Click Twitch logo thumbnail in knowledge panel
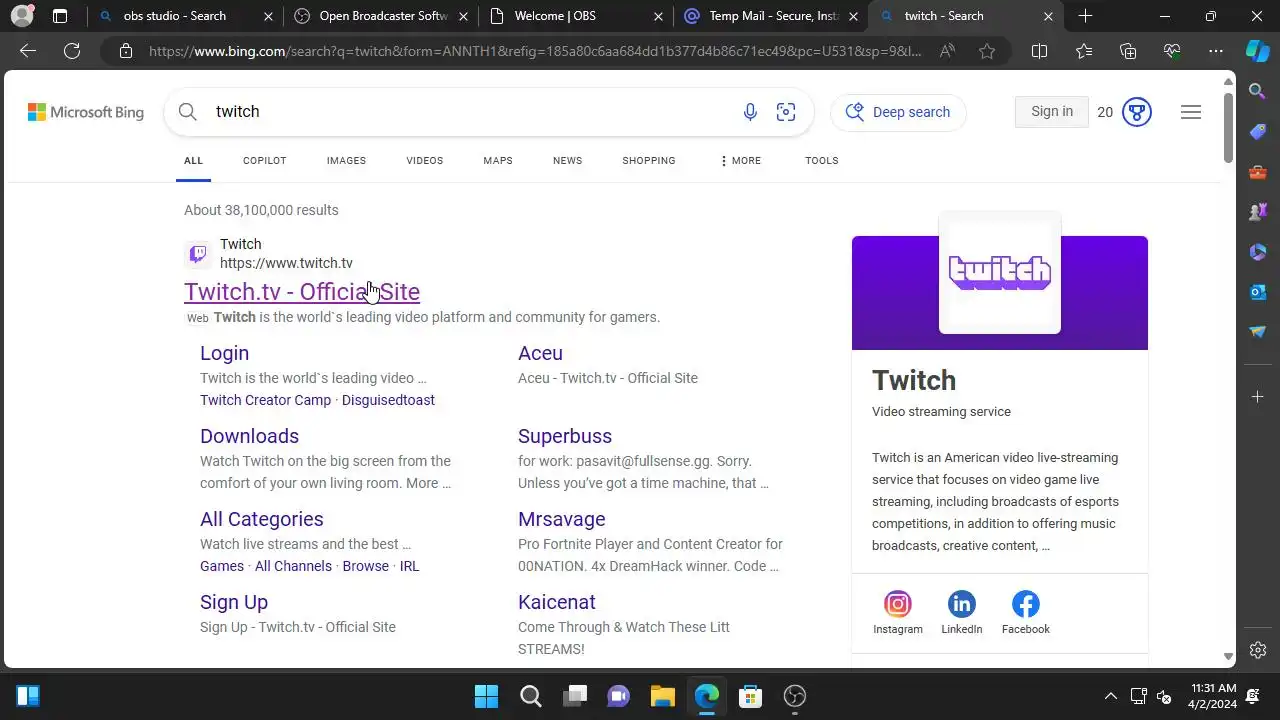 [1000, 272]
